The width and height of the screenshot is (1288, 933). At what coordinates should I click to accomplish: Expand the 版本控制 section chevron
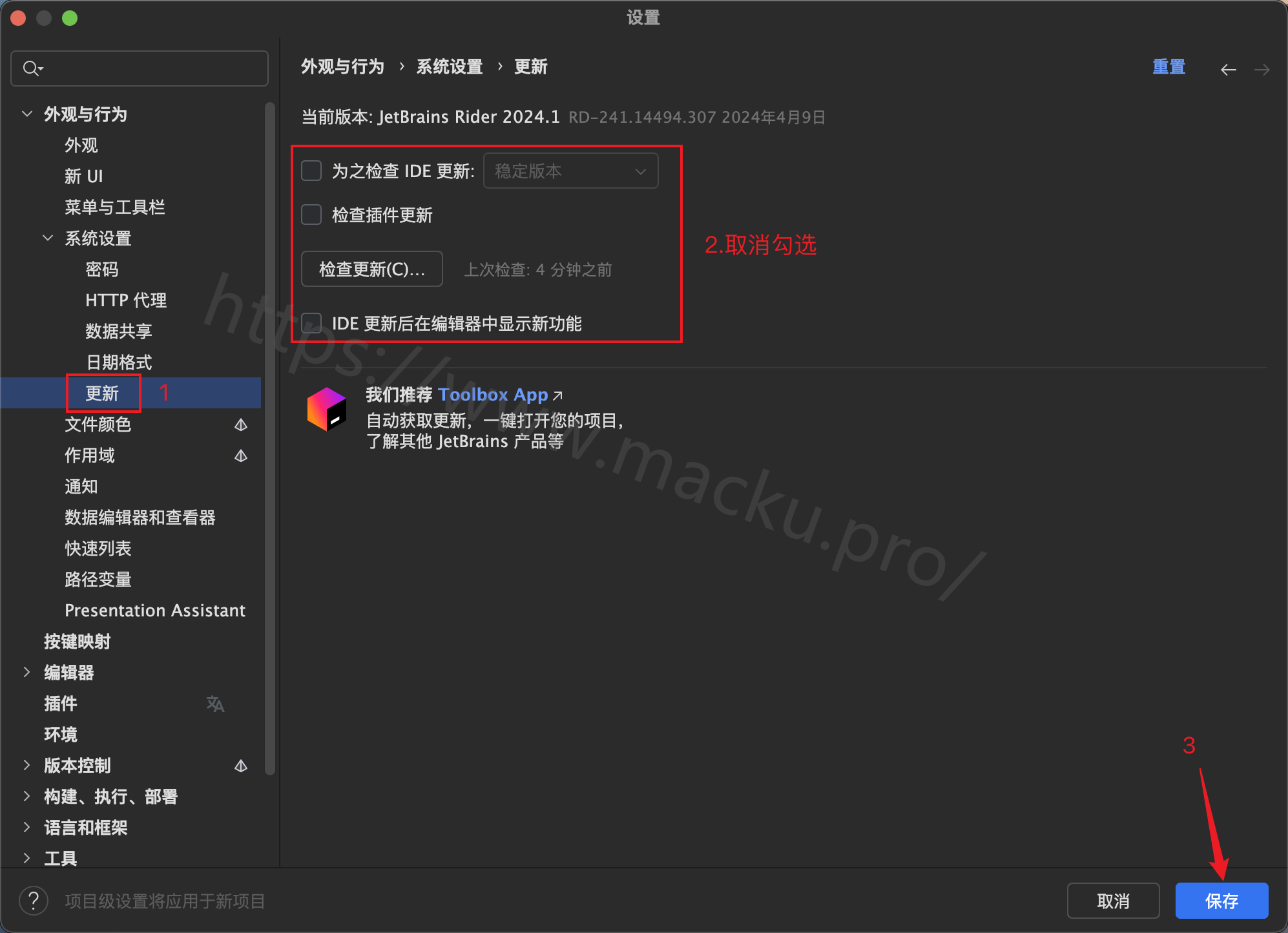point(26,765)
